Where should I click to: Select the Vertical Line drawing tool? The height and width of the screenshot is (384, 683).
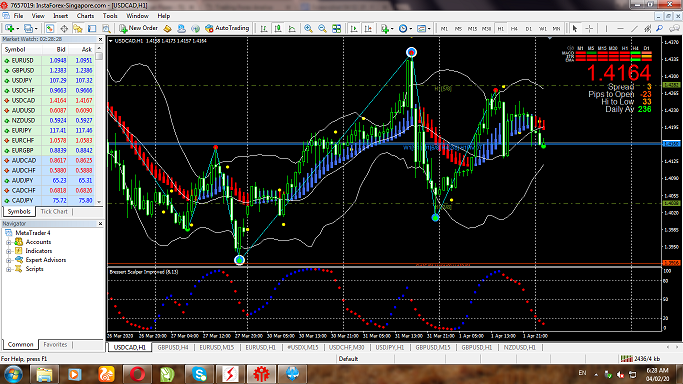606,28
